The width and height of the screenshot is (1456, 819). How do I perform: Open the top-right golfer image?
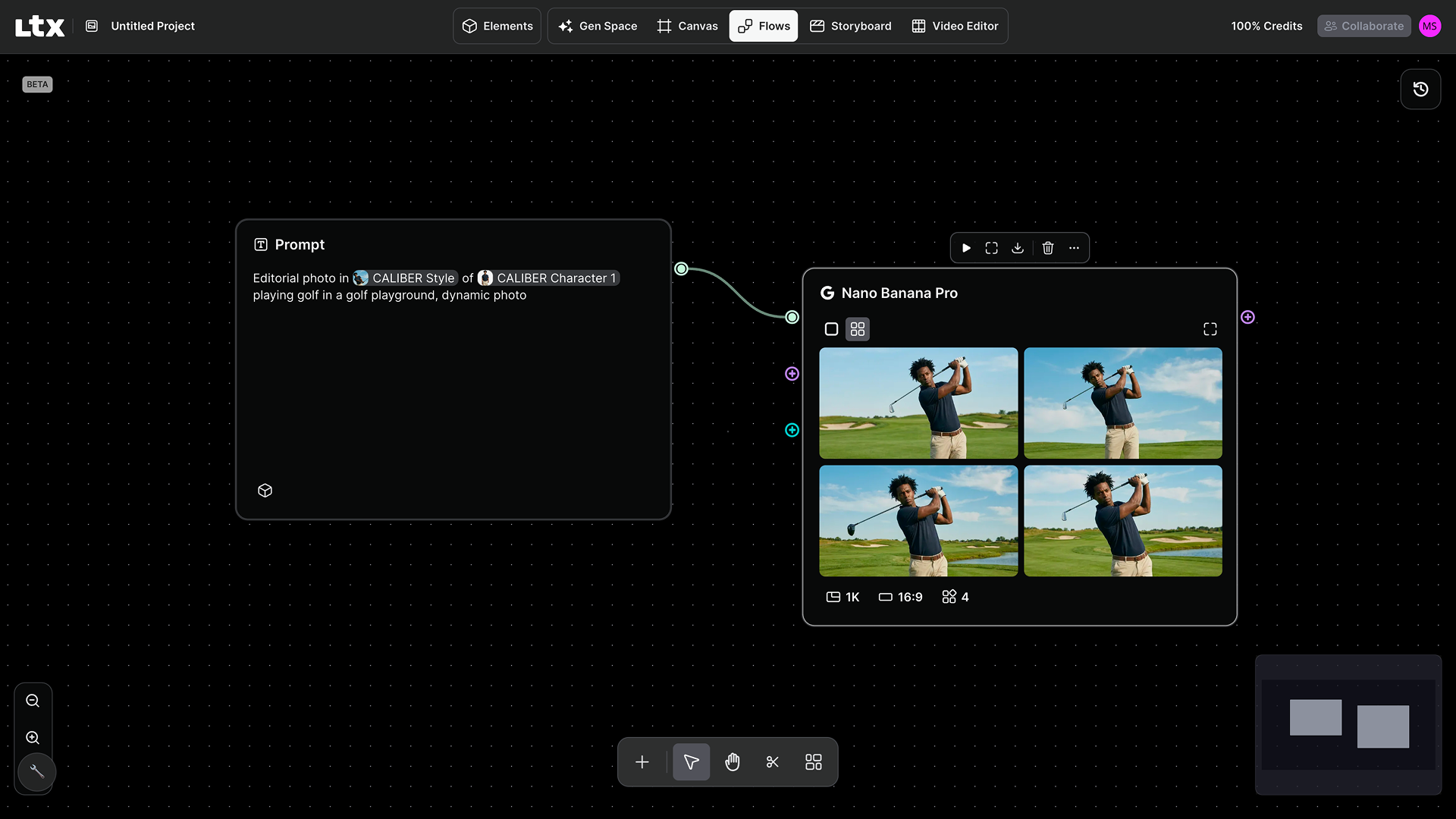point(1122,403)
